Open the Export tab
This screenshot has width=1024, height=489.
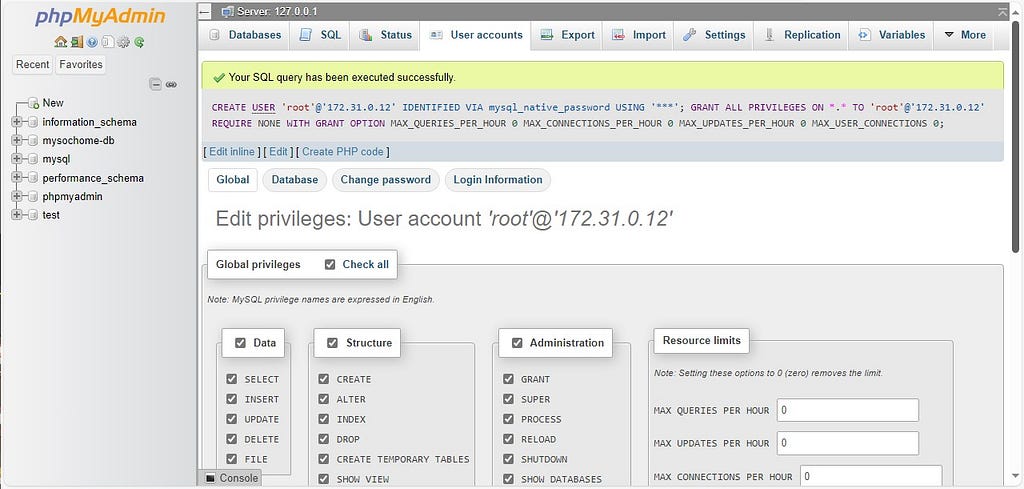pos(568,35)
